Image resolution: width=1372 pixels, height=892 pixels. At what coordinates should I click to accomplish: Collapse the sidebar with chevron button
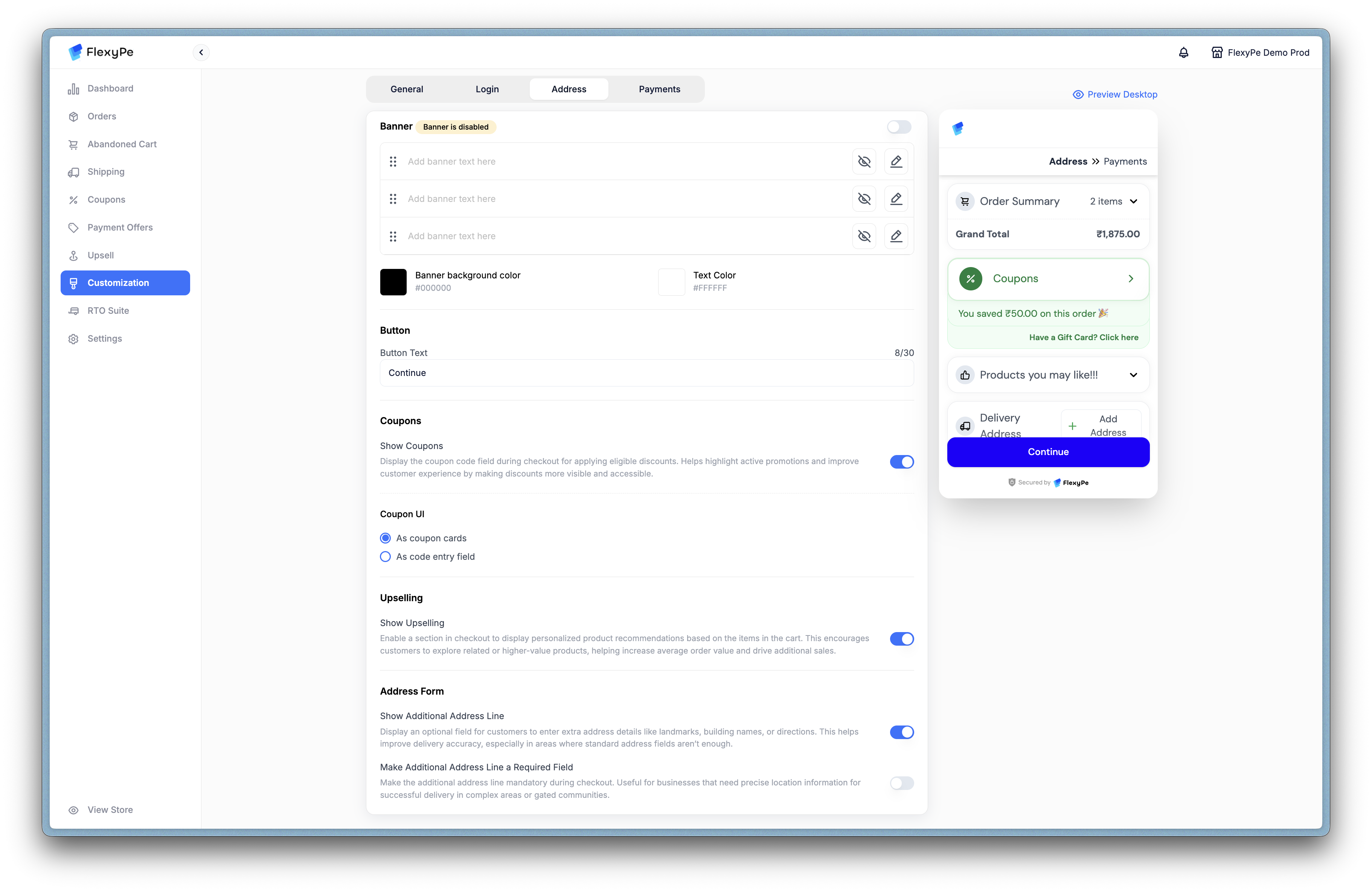pyautogui.click(x=201, y=52)
